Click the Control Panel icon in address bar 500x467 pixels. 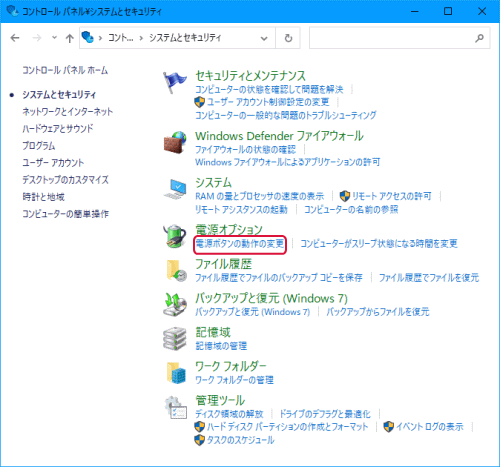tap(88, 37)
